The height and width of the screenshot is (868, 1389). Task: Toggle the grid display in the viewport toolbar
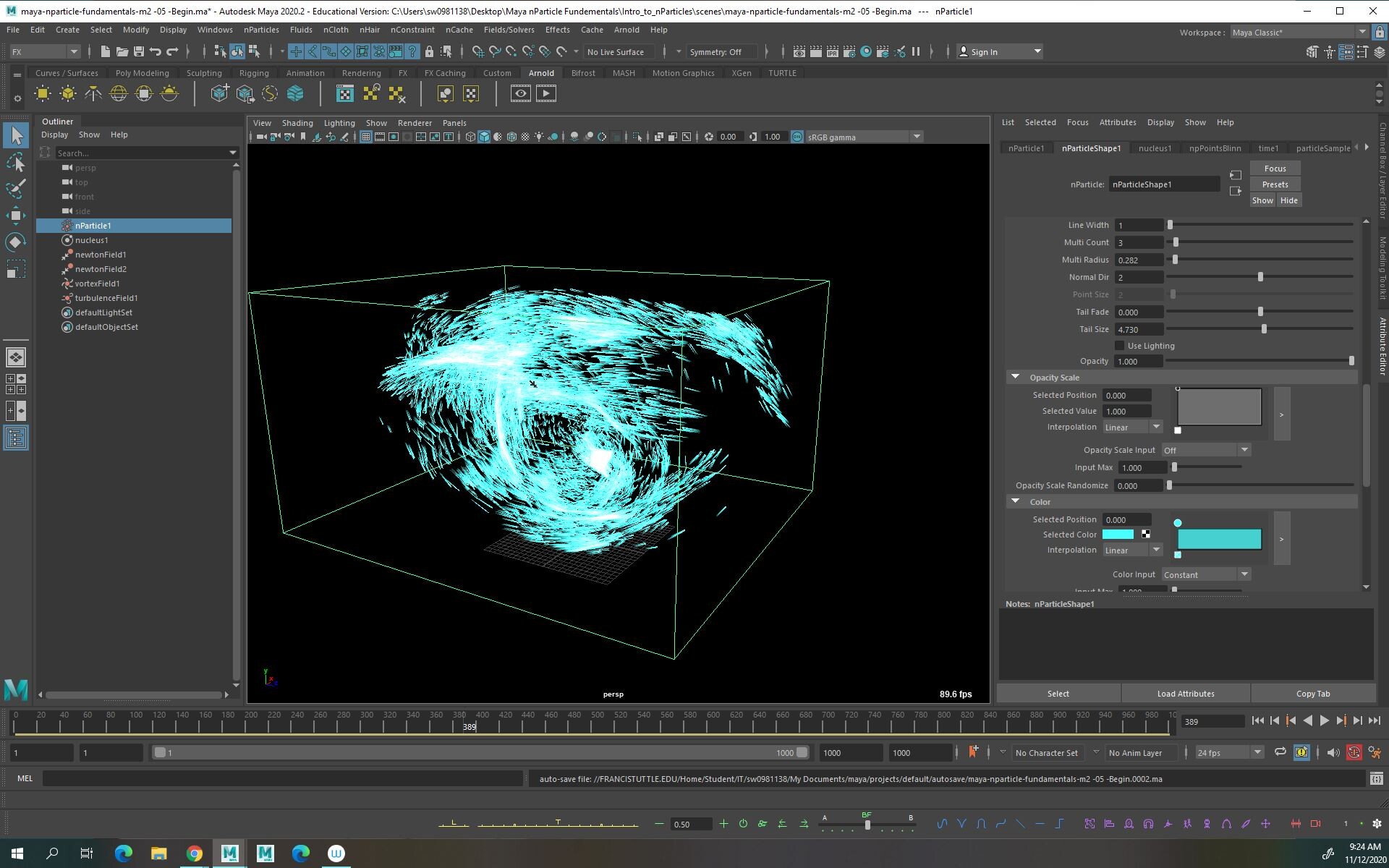tap(366, 136)
